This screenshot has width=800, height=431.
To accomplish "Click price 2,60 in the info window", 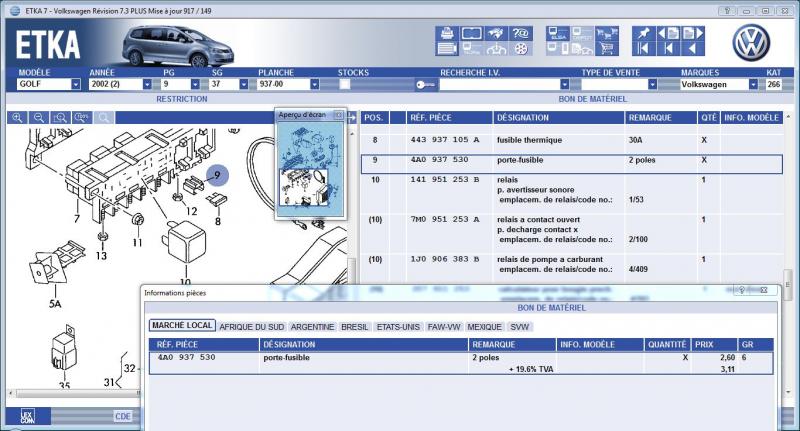I will [727, 358].
